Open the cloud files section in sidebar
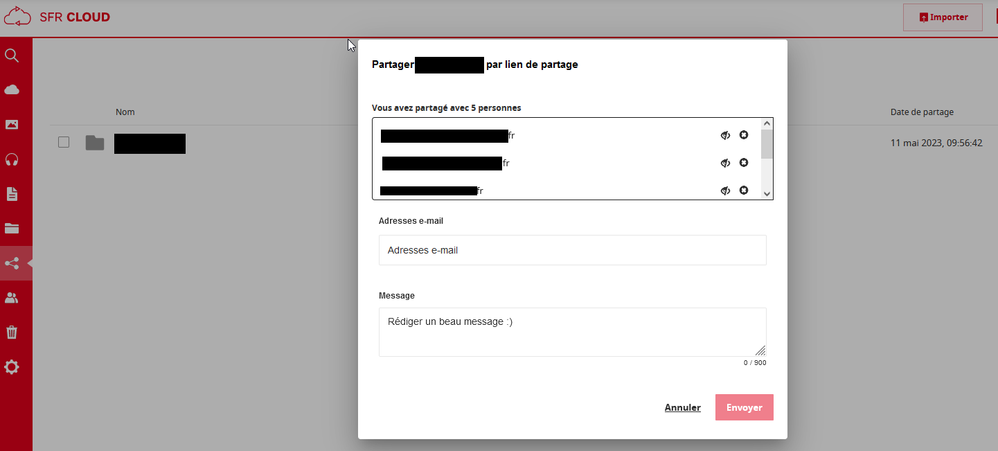998x451 pixels. (12, 90)
